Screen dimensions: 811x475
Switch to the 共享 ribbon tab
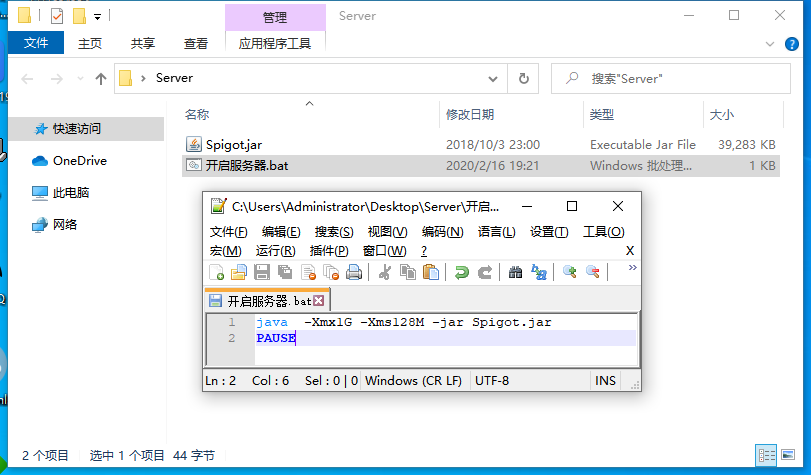[142, 43]
